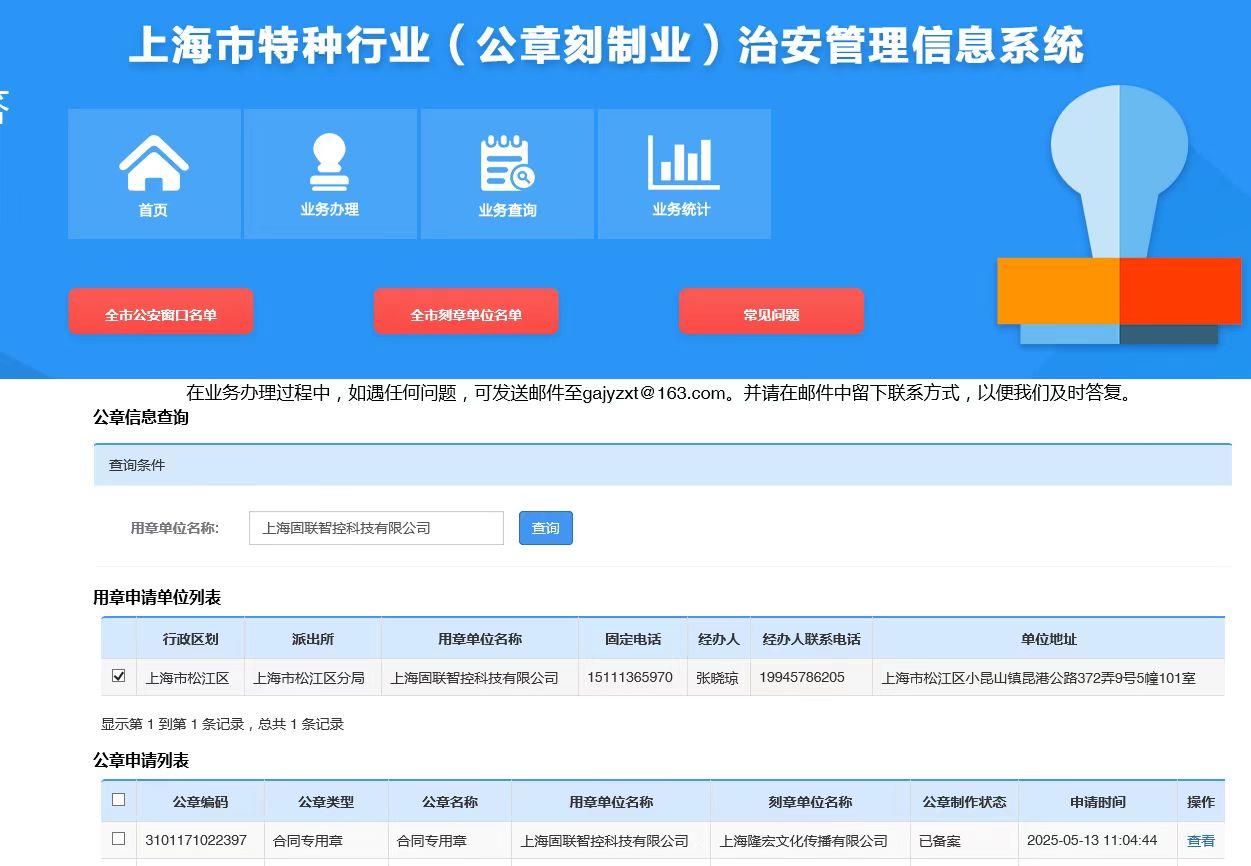Sort by 申请时间 column header

(x=1097, y=802)
